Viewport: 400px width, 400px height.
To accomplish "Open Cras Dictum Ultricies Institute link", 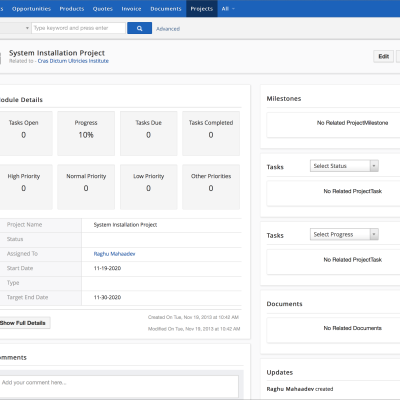I will [x=73, y=61].
